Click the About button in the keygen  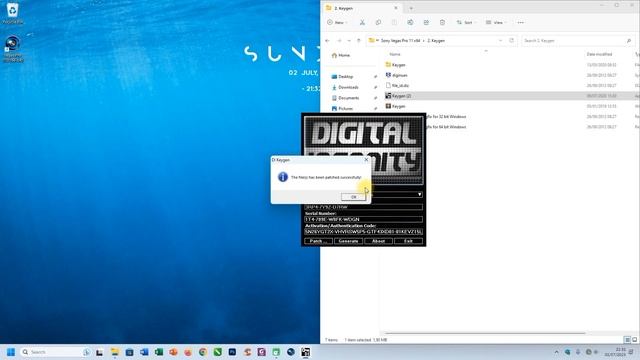pos(378,241)
